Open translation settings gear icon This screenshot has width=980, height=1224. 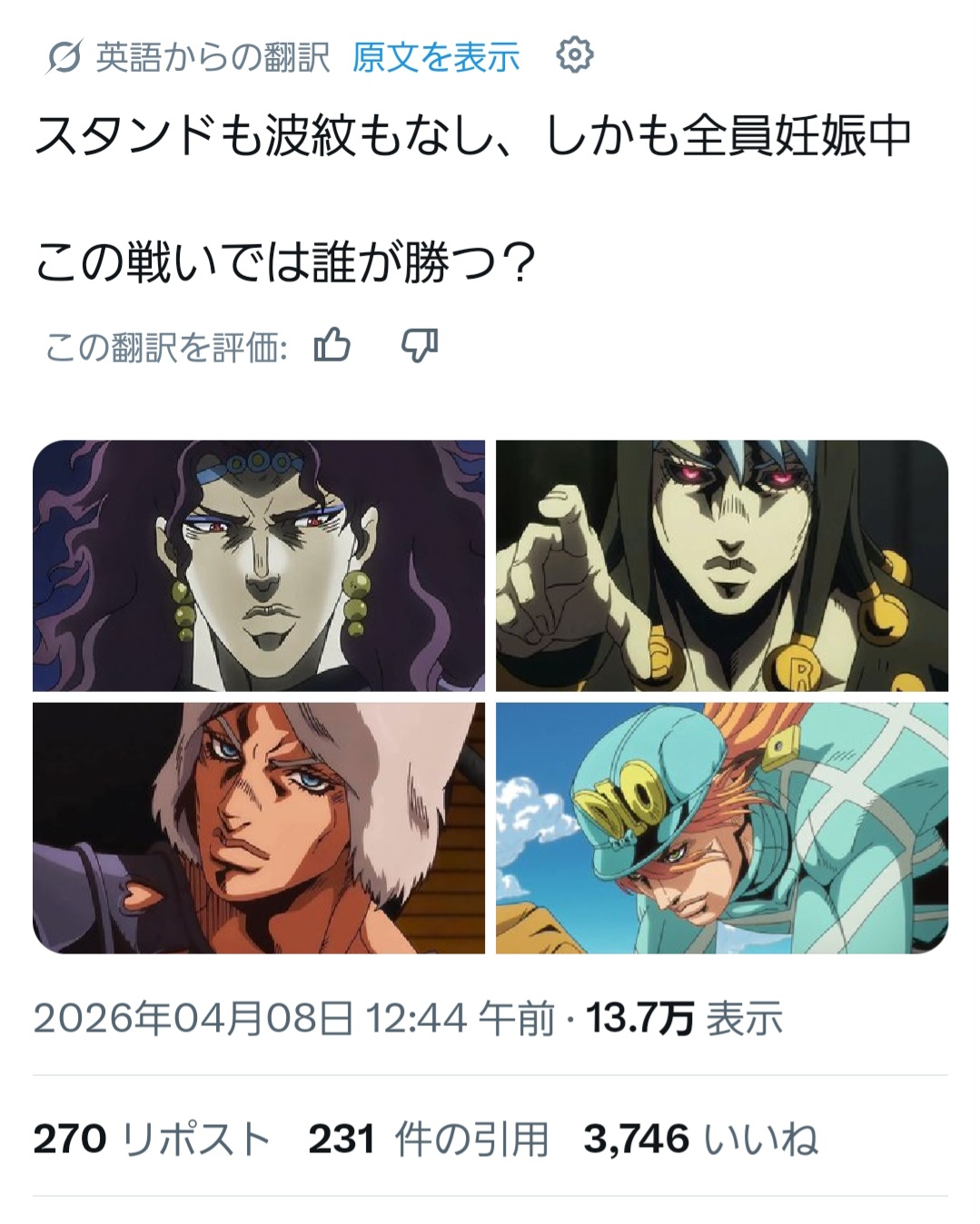pos(574,56)
